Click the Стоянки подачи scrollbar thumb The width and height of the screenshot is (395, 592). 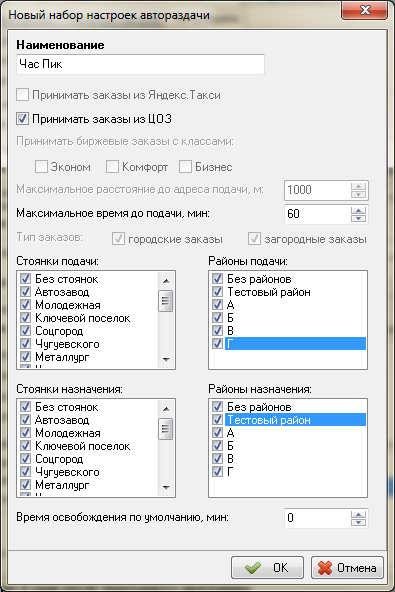coord(166,301)
